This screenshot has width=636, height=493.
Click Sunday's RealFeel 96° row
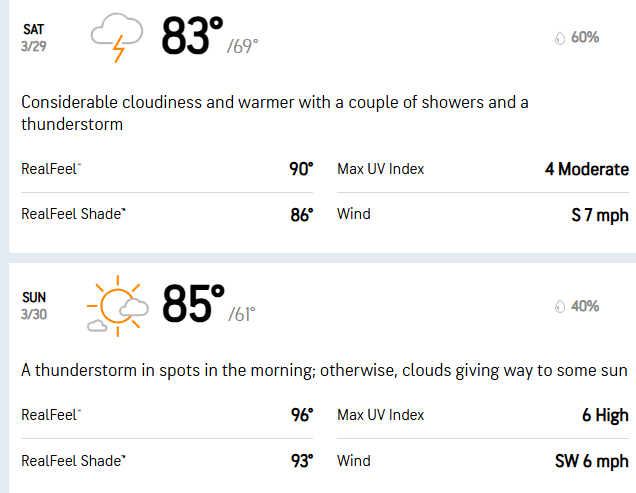tap(167, 415)
